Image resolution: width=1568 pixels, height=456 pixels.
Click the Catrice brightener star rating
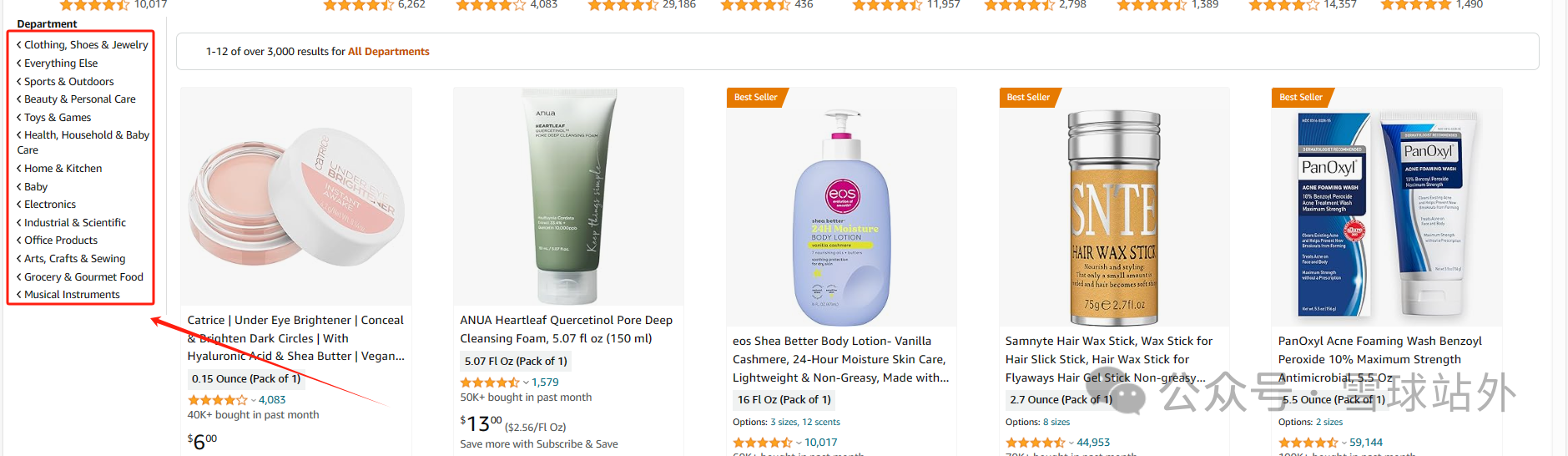pyautogui.click(x=217, y=400)
